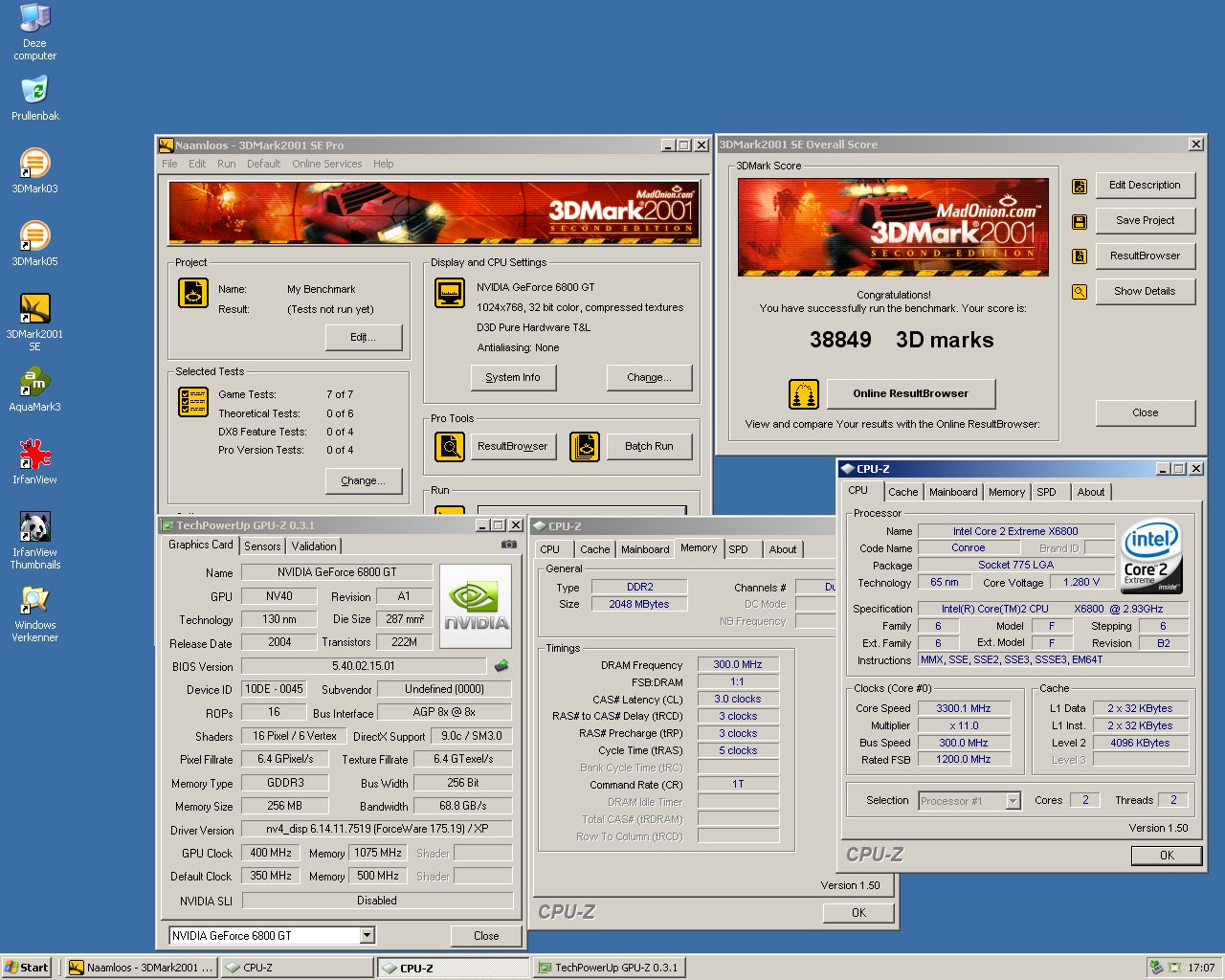Click Change... under Display and CPU Settings

point(649,377)
